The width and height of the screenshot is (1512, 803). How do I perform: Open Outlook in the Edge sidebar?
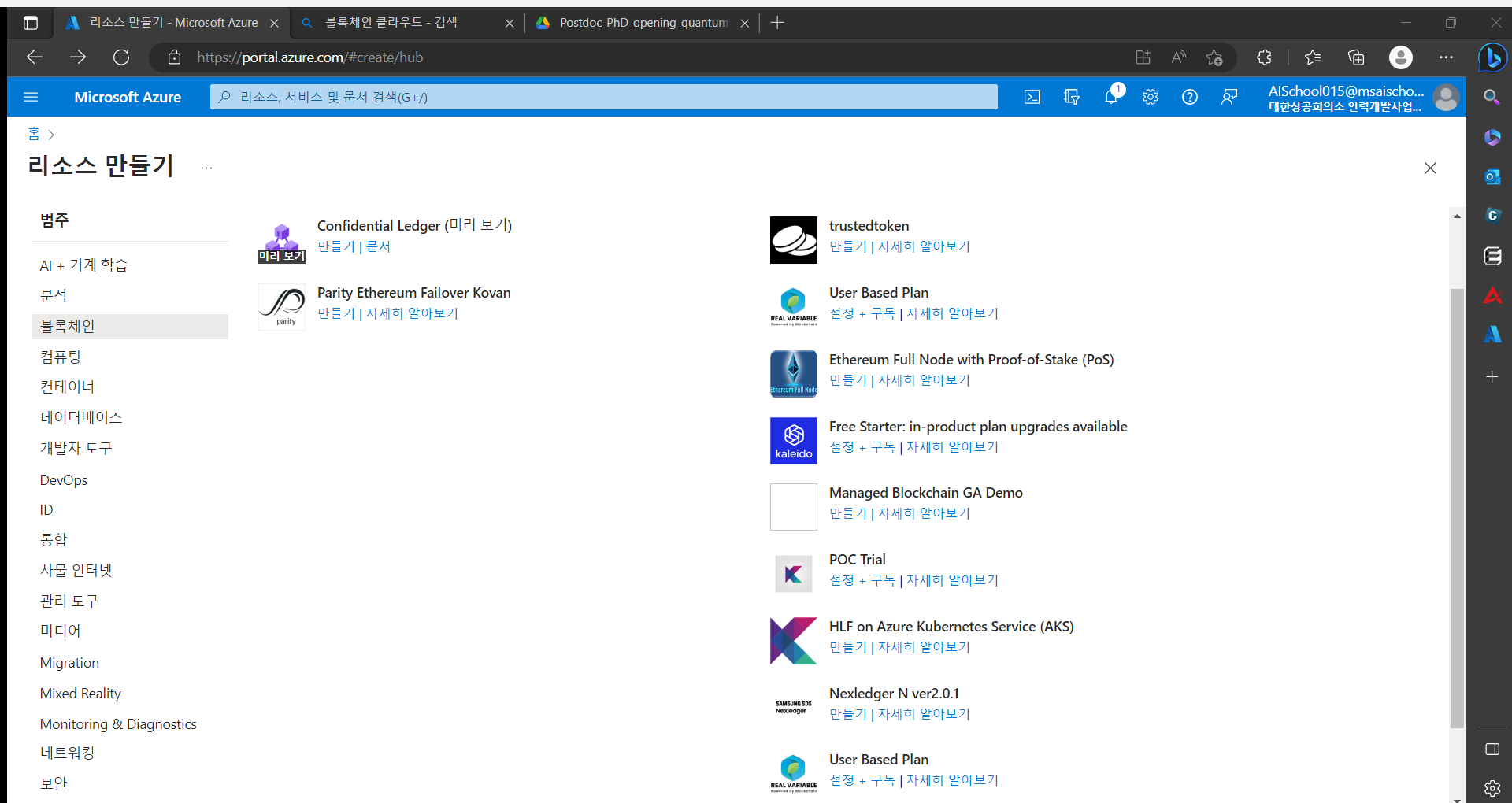click(1492, 176)
